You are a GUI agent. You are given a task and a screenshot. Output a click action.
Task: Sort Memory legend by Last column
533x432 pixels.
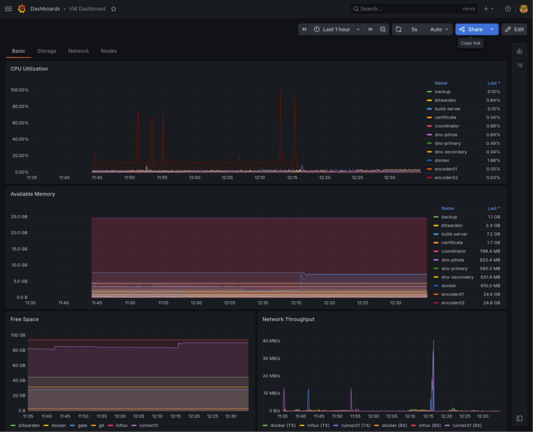click(494, 208)
